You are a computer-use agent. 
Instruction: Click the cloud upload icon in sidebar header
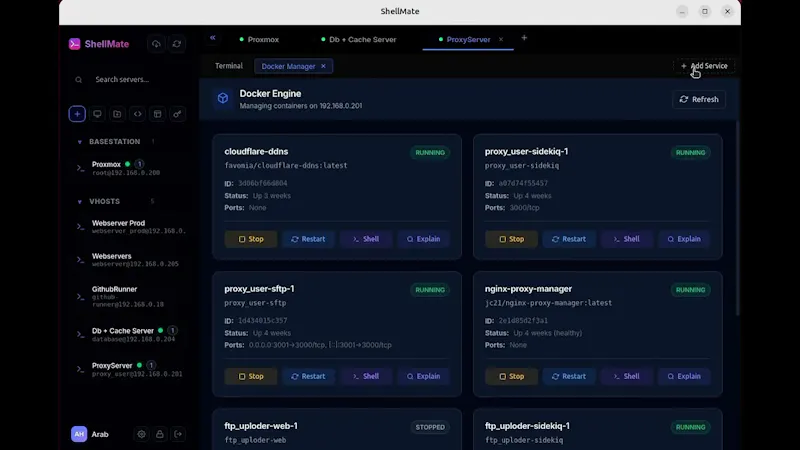tap(156, 44)
